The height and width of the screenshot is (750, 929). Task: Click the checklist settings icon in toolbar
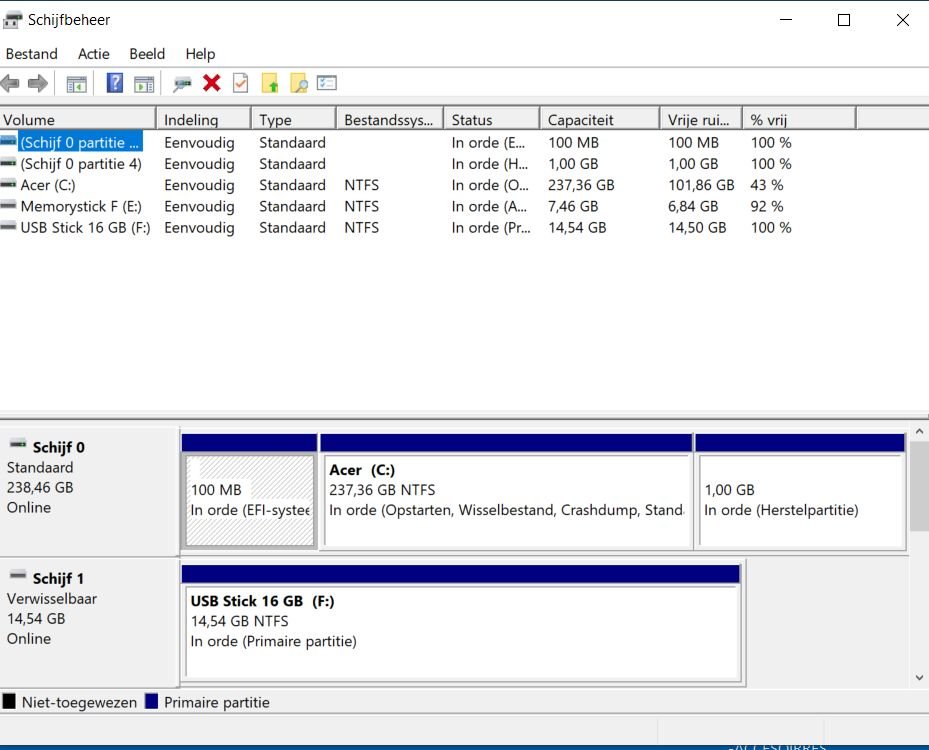(x=327, y=83)
